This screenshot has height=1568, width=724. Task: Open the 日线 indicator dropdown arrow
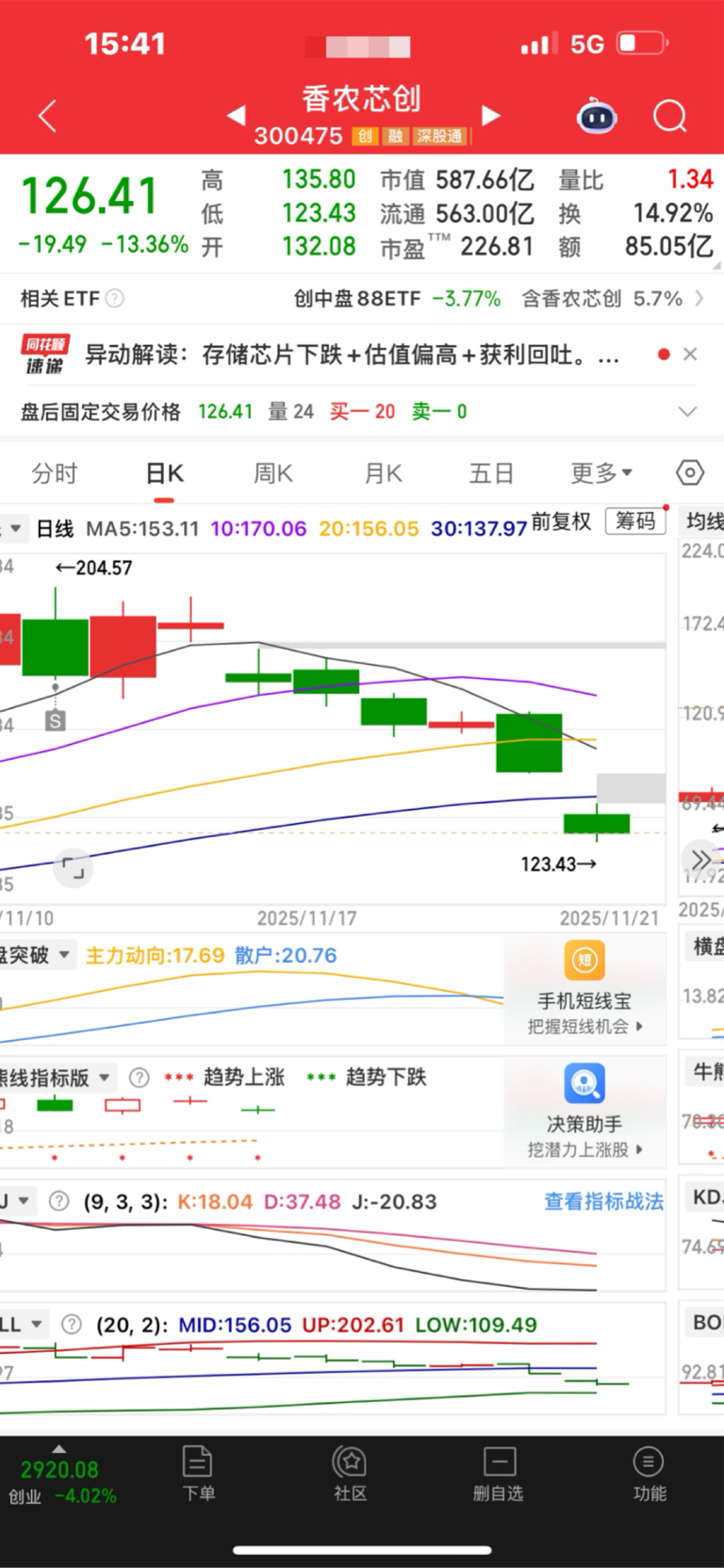(14, 529)
